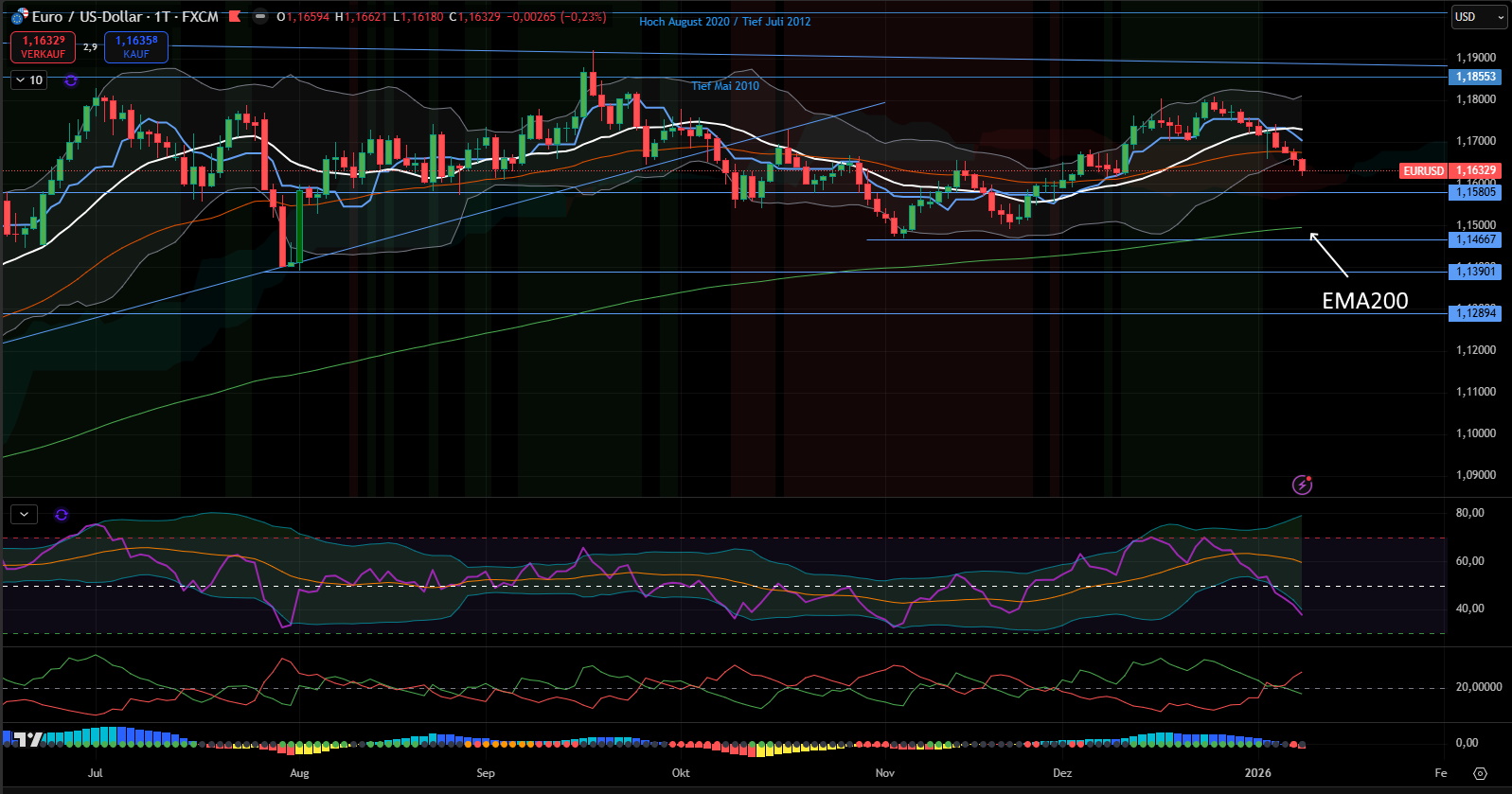This screenshot has height=794, width=1512.
Task: Click the EUR/USD currency pair flag icon
Action: pos(19,16)
